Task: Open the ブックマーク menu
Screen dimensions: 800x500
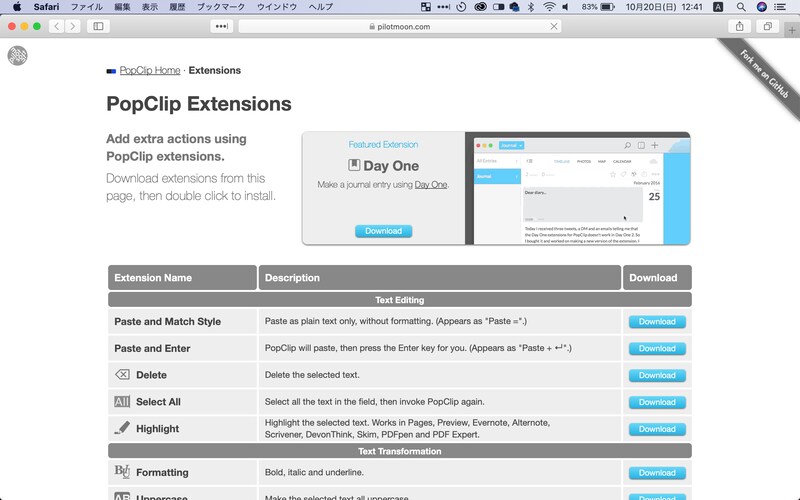Action: [221, 7]
